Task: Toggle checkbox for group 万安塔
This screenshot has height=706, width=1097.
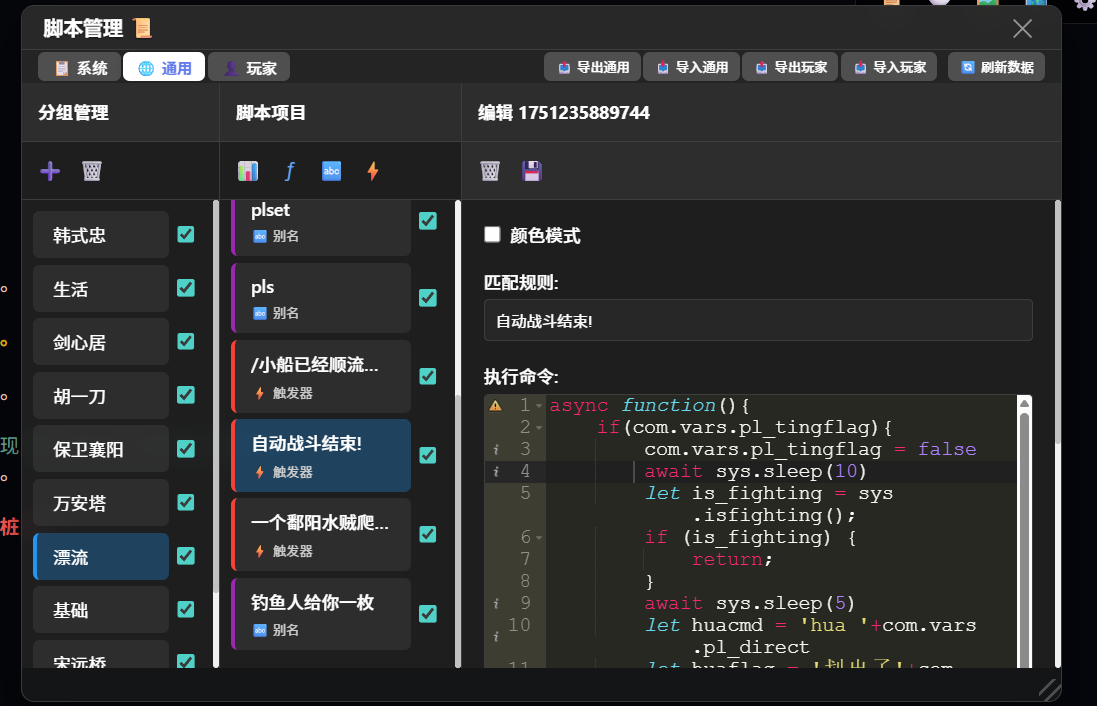Action: [185, 502]
